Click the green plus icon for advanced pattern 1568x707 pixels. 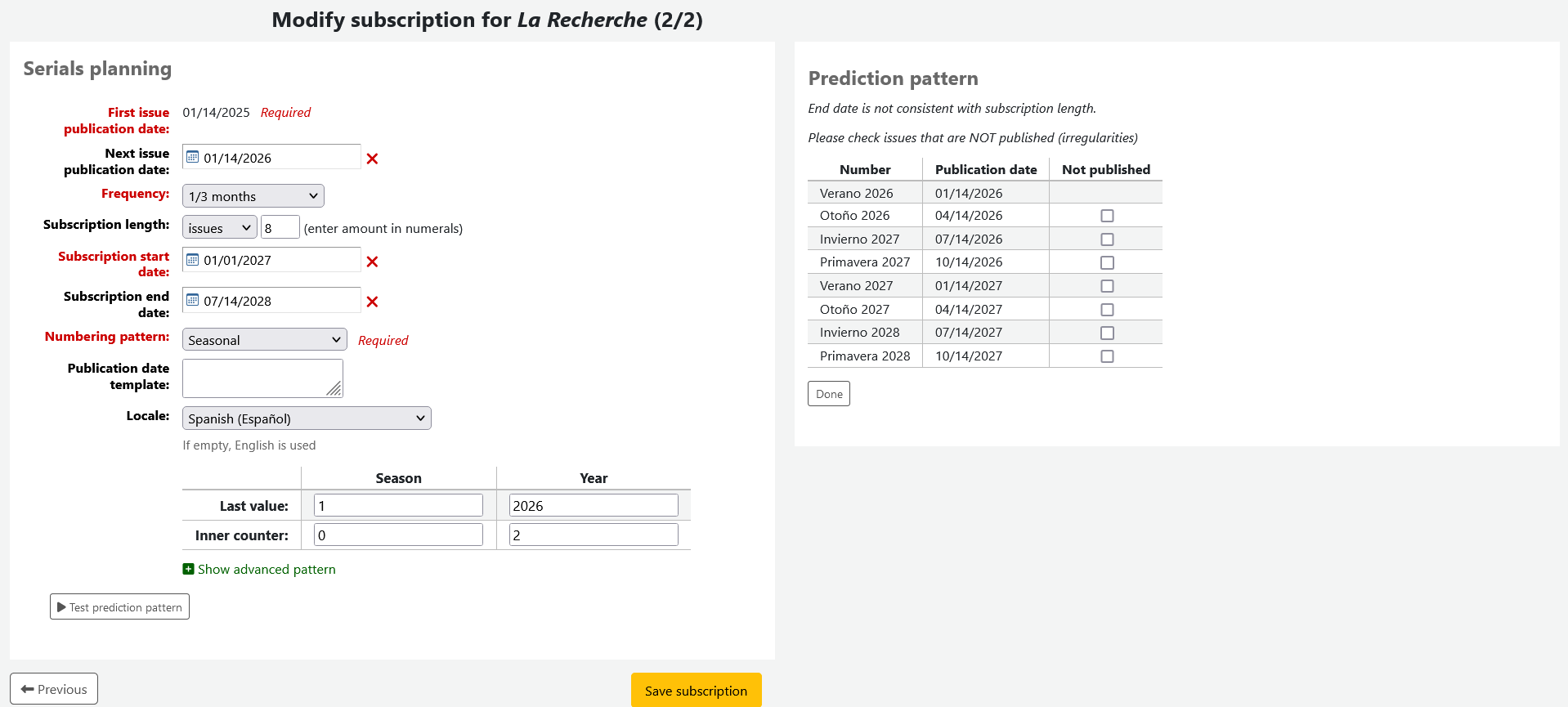tap(188, 569)
